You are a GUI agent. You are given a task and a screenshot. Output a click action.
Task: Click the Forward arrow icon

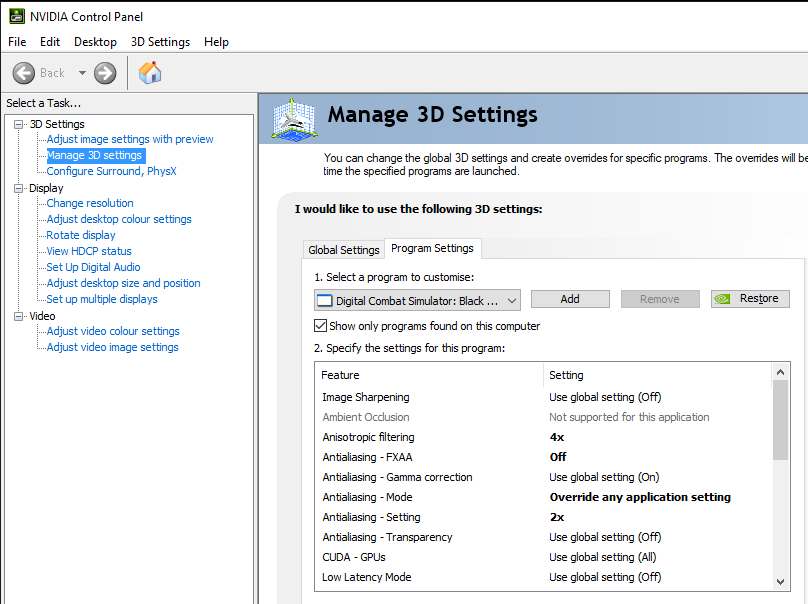(105, 73)
